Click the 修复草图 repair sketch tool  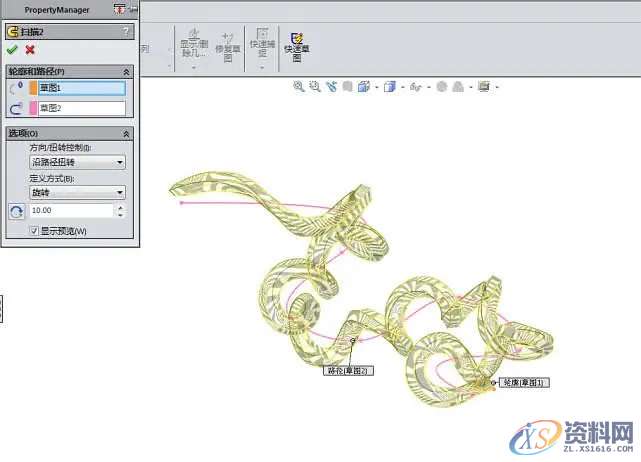pyautogui.click(x=228, y=47)
